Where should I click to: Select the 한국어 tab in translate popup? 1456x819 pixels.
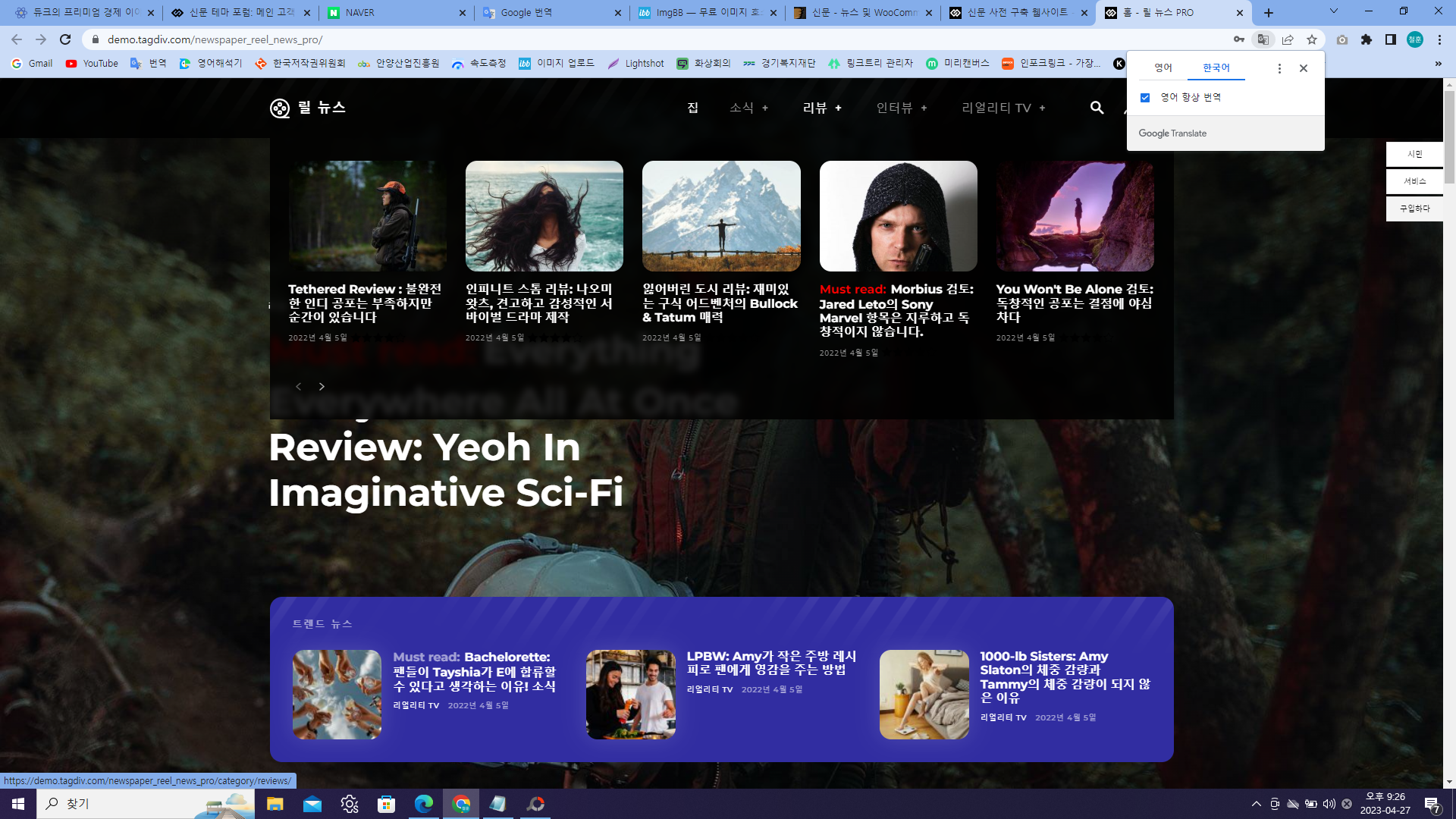click(1216, 67)
